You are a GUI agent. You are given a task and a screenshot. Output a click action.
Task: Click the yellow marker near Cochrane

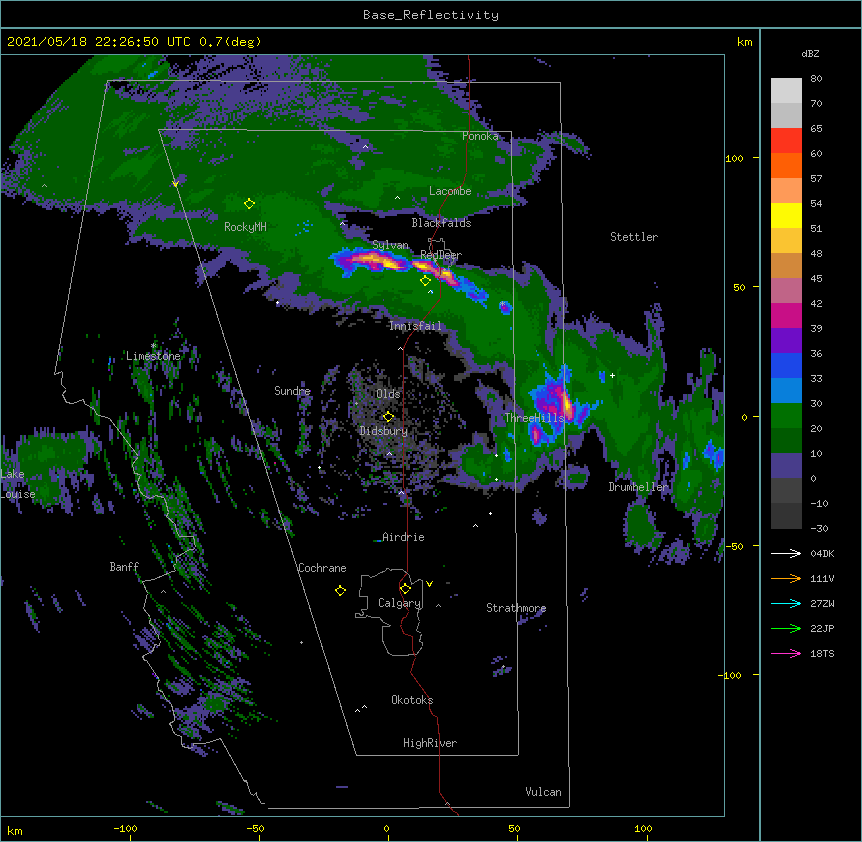(x=340, y=591)
